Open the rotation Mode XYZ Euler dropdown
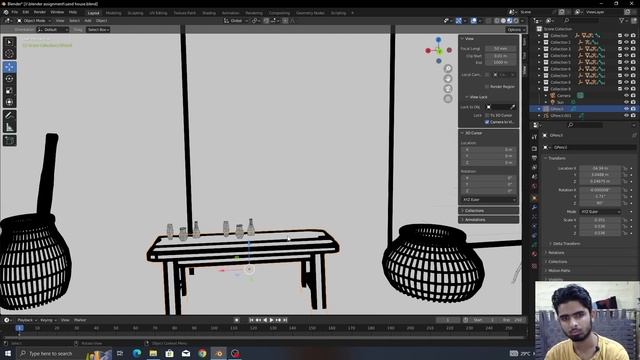Image resolution: width=640 pixels, height=360 pixels. (600, 212)
